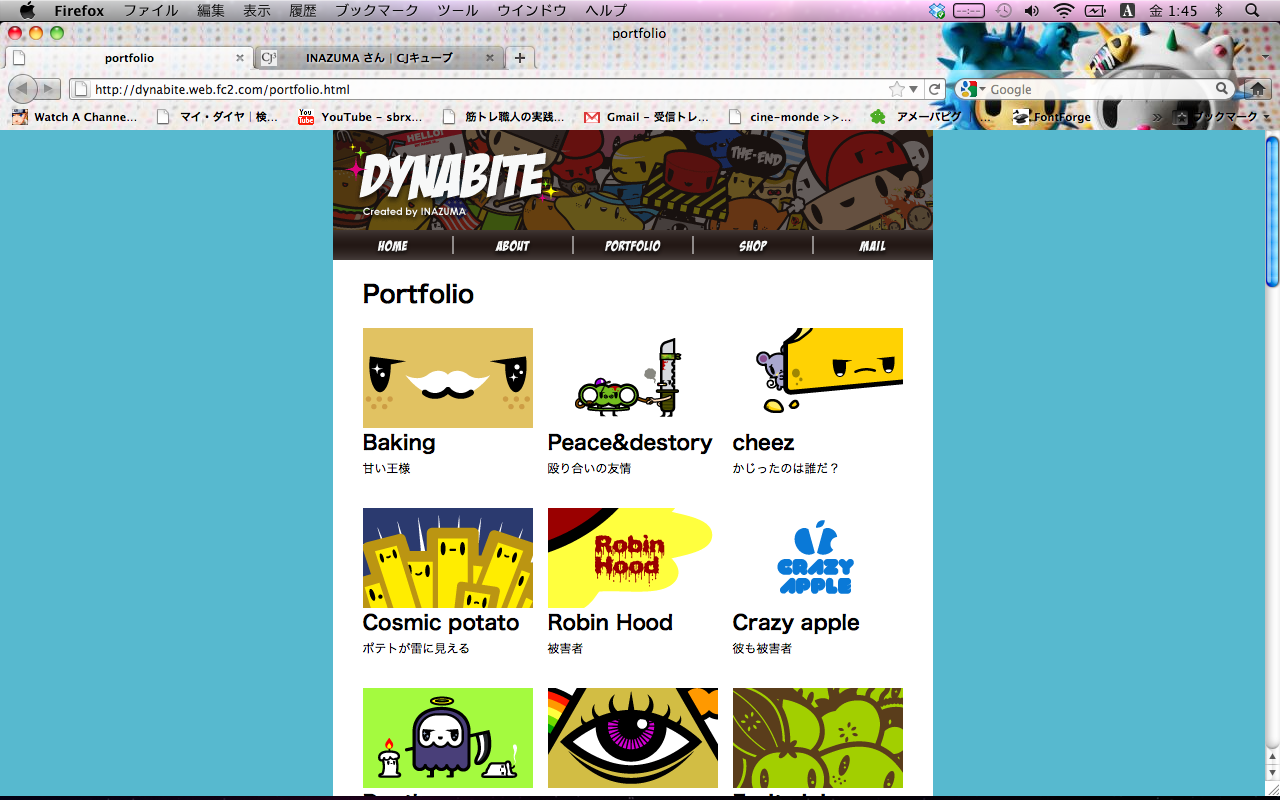Expand the ブックマーク bookmarks menu
The image size is (1280, 800).
click(x=1223, y=117)
